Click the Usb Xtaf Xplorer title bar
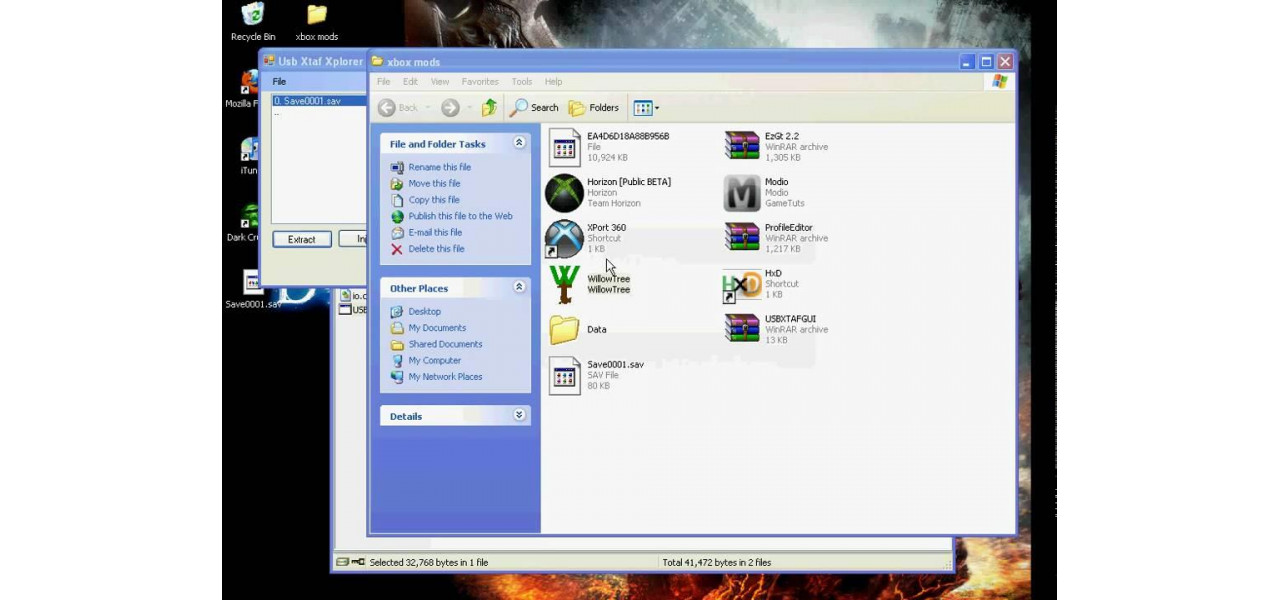This screenshot has height=600, width=1280. pos(314,62)
